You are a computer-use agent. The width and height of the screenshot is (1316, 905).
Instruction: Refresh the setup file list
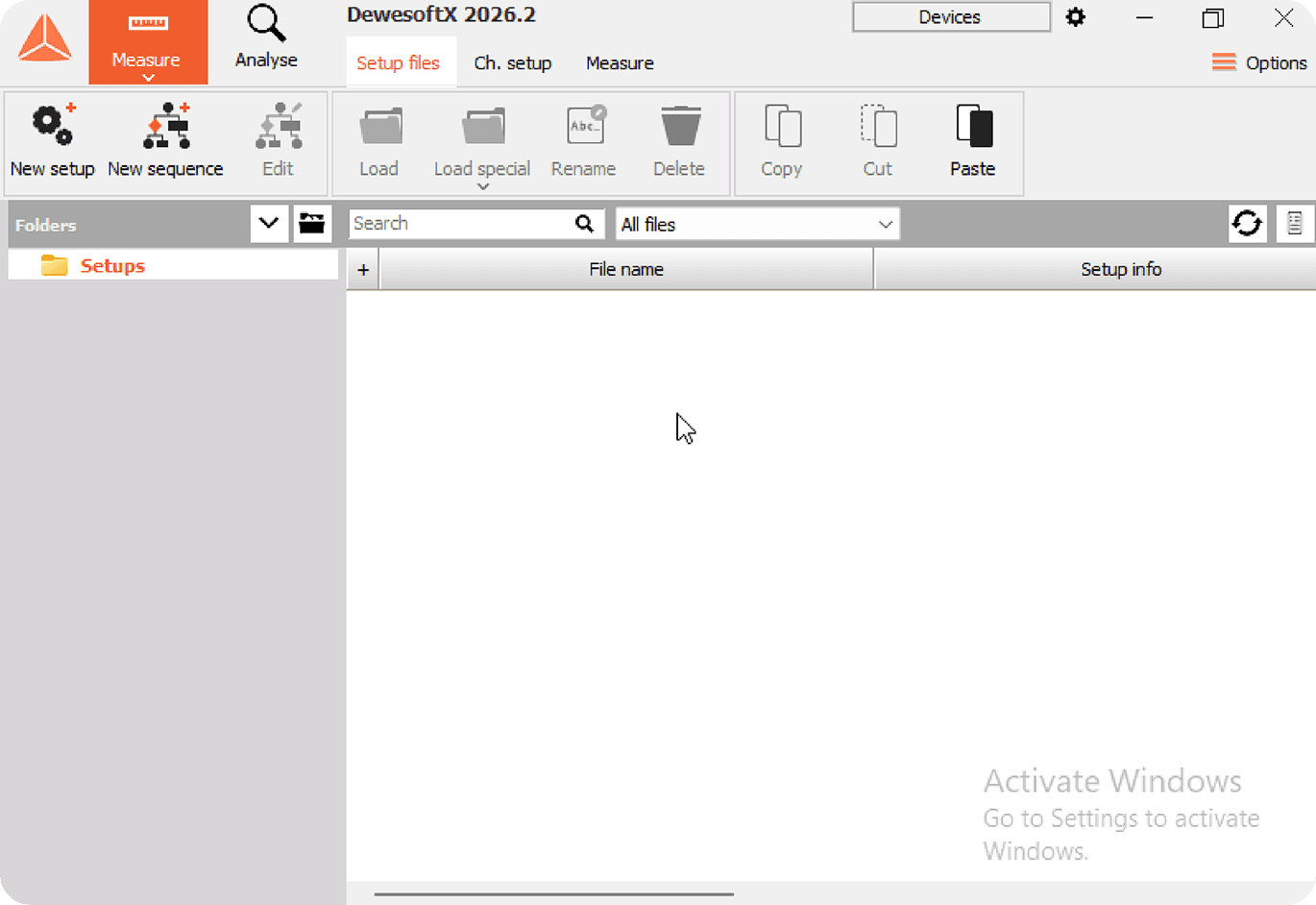click(1248, 224)
